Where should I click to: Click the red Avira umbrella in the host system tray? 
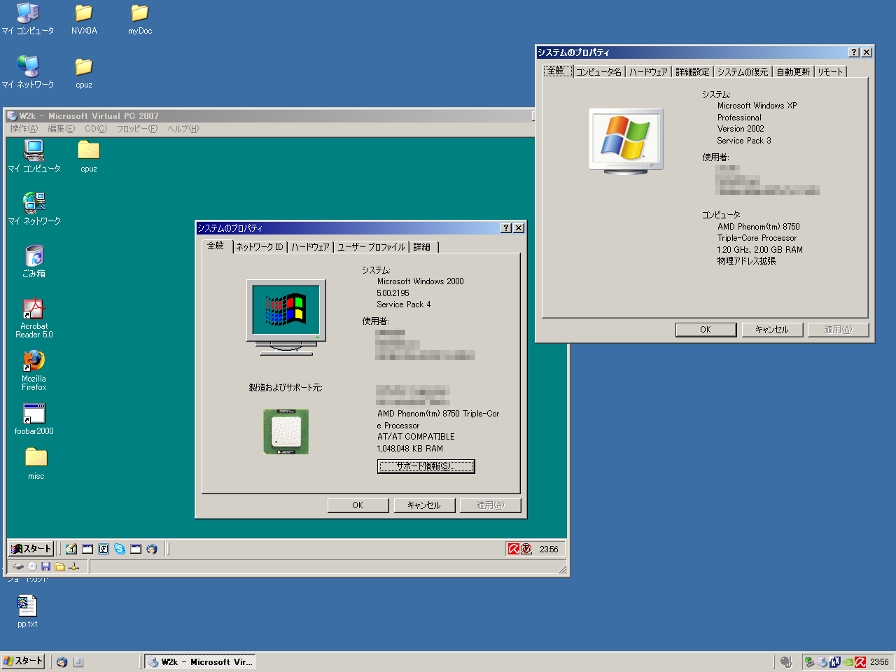[x=860, y=662]
